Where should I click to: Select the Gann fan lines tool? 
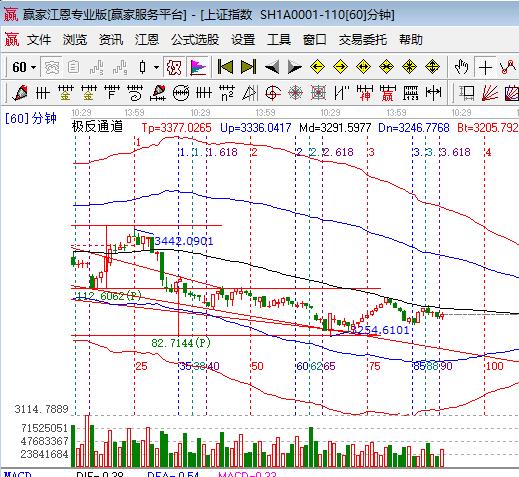(x=490, y=93)
